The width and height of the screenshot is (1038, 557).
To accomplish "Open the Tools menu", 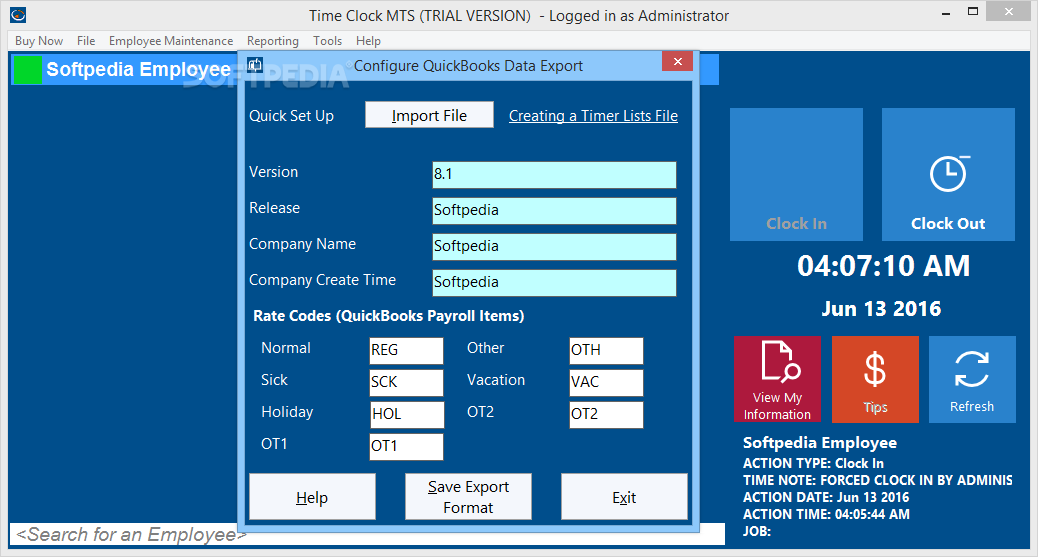I will point(328,41).
